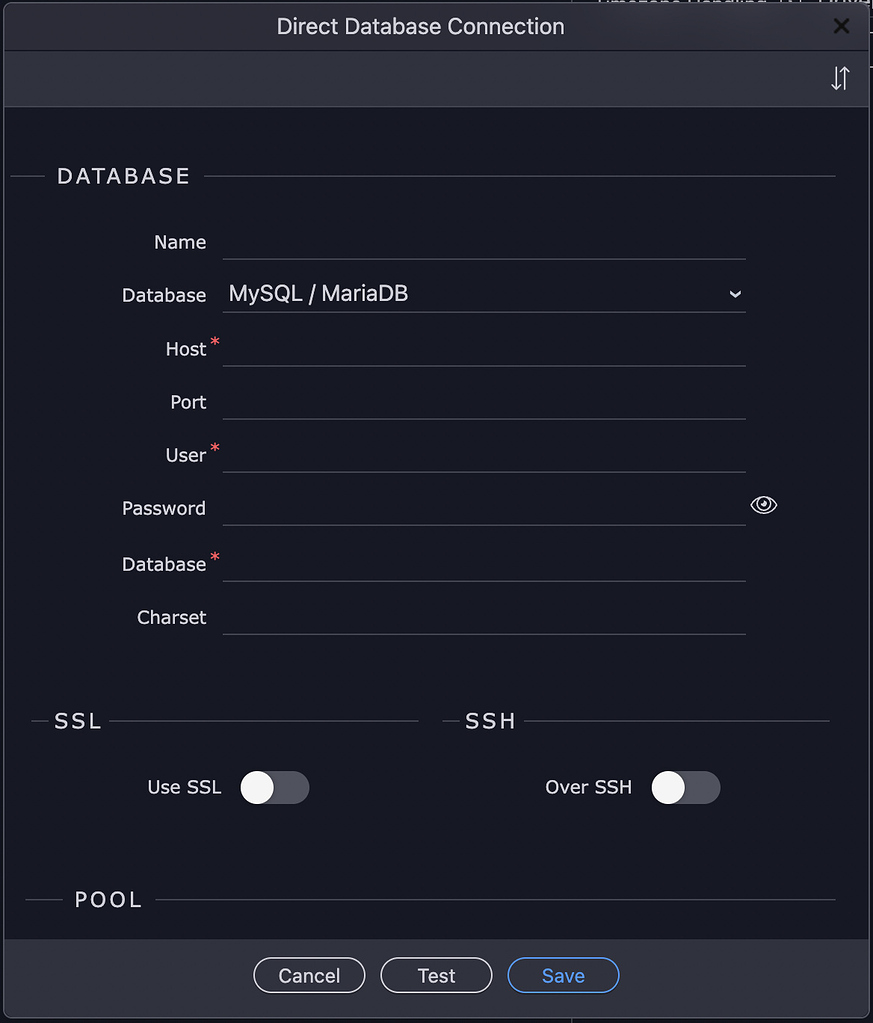Click into the Host field

(483, 349)
